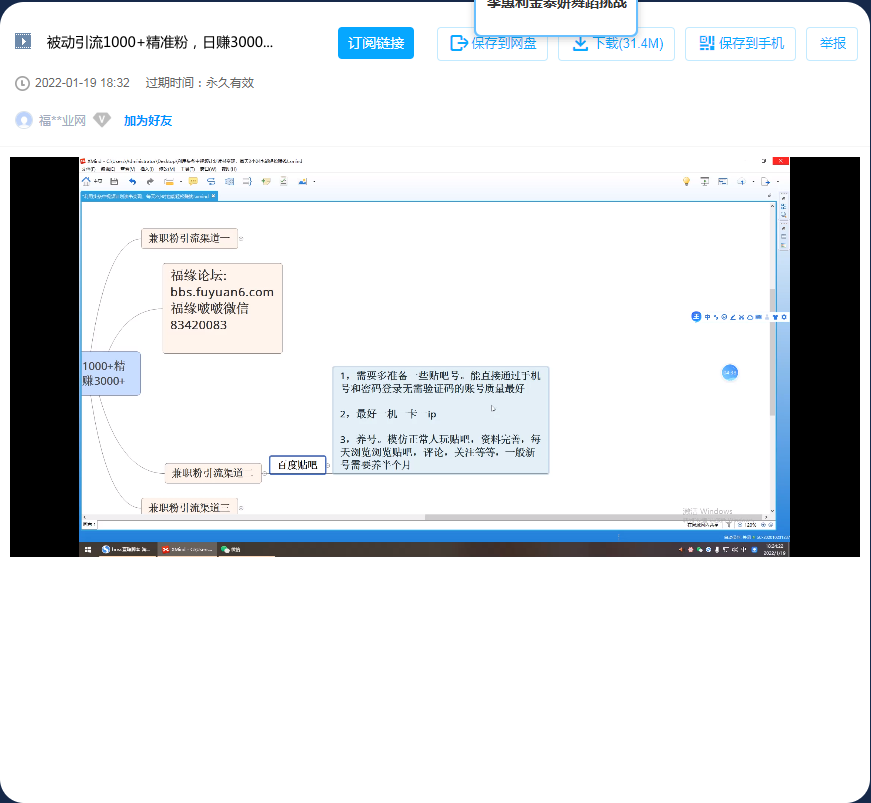The width and height of the screenshot is (871, 803).
Task: Click the notes checklist icon in toolbar
Action: tap(283, 181)
